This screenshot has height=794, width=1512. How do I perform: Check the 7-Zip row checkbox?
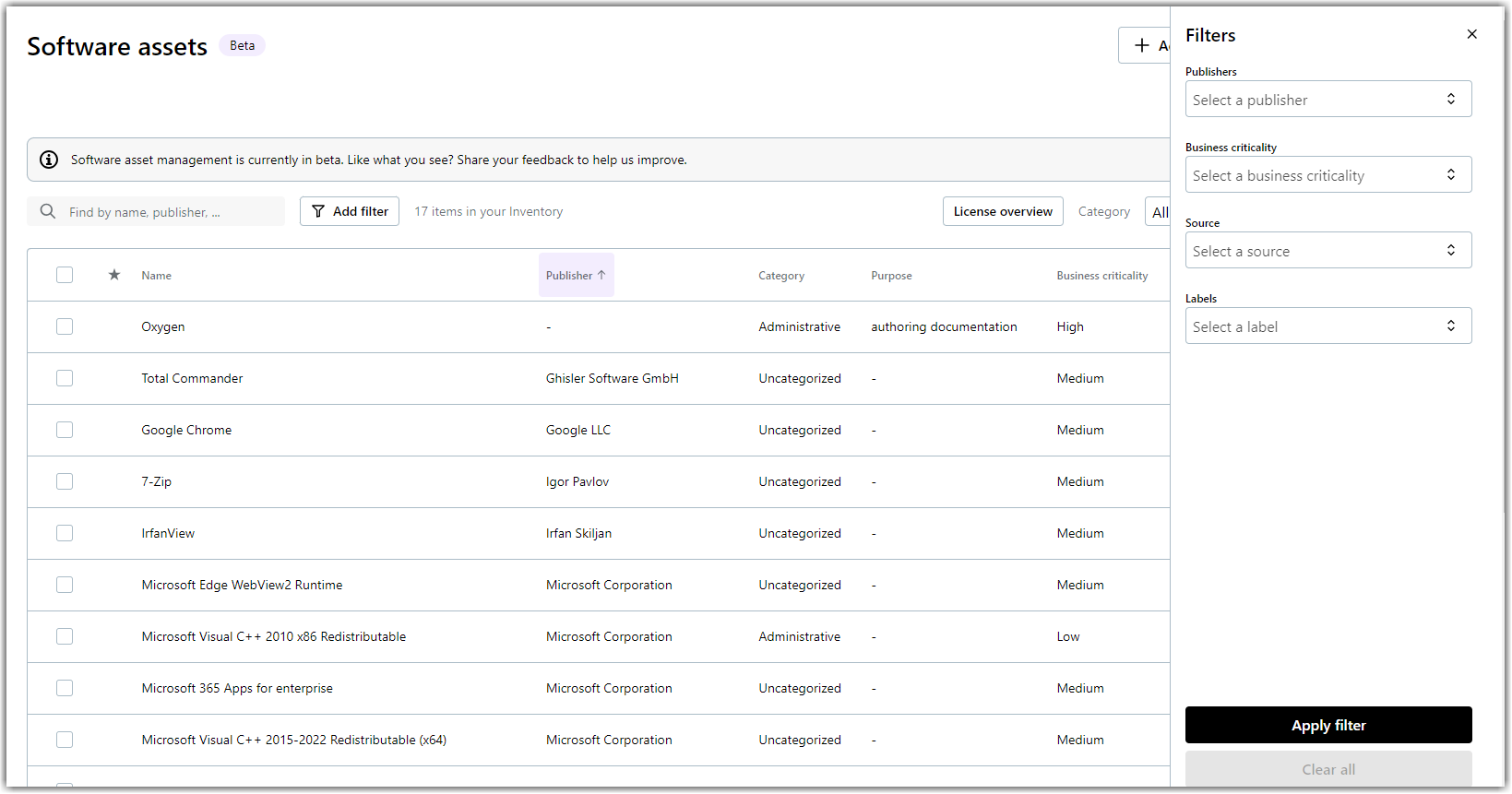pos(65,481)
